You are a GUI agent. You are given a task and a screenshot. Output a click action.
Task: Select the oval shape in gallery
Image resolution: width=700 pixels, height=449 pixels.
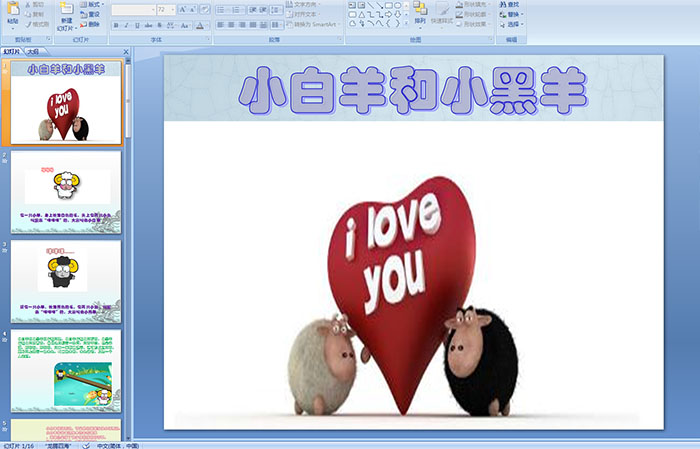[397, 5]
